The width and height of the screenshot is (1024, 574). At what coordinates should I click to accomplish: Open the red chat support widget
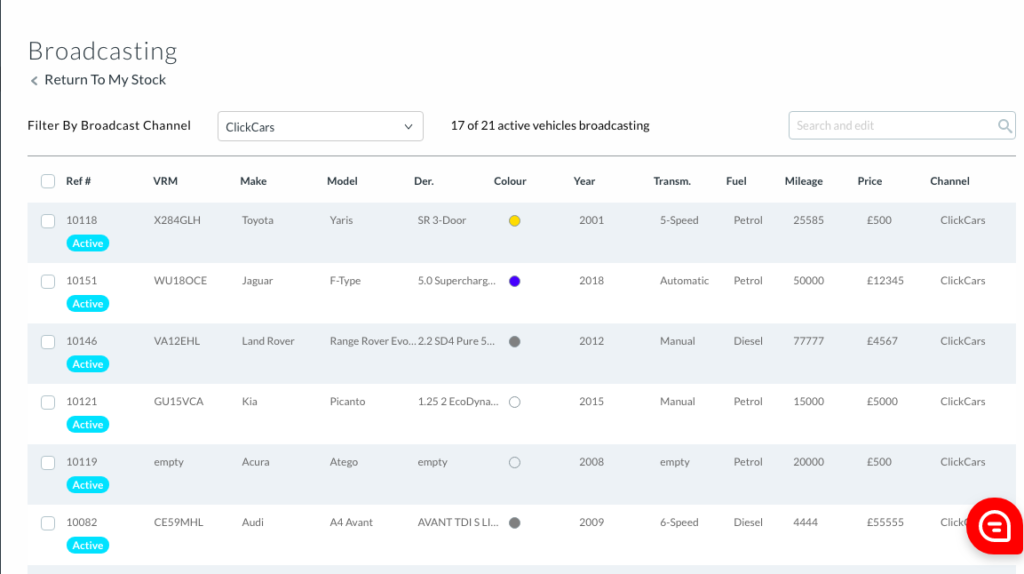coord(994,525)
